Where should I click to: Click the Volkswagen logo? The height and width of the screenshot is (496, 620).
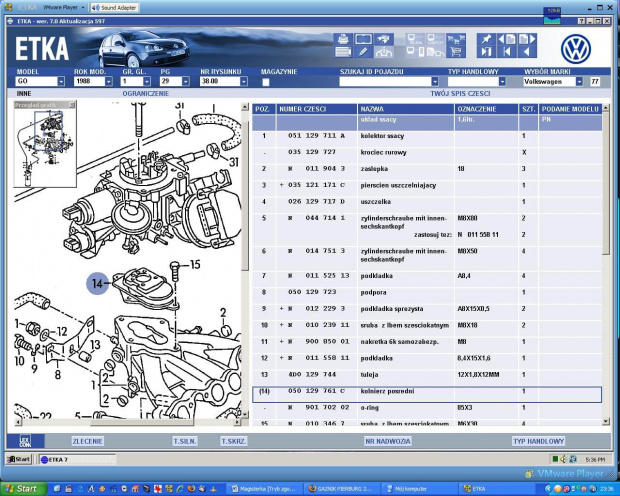pos(576,49)
